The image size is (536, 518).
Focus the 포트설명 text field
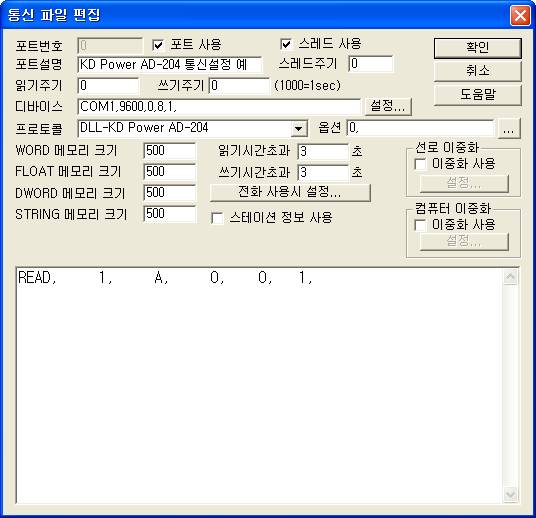pyautogui.click(x=170, y=65)
